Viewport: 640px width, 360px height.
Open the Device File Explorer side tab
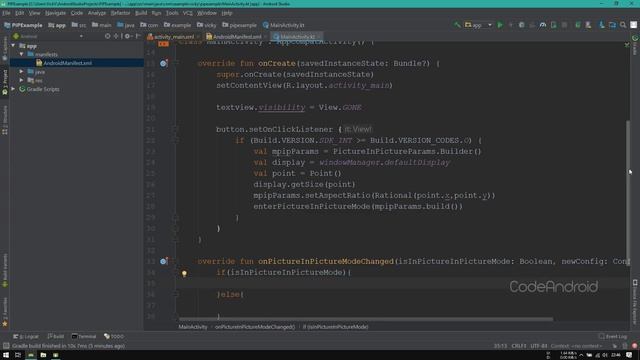point(635,302)
